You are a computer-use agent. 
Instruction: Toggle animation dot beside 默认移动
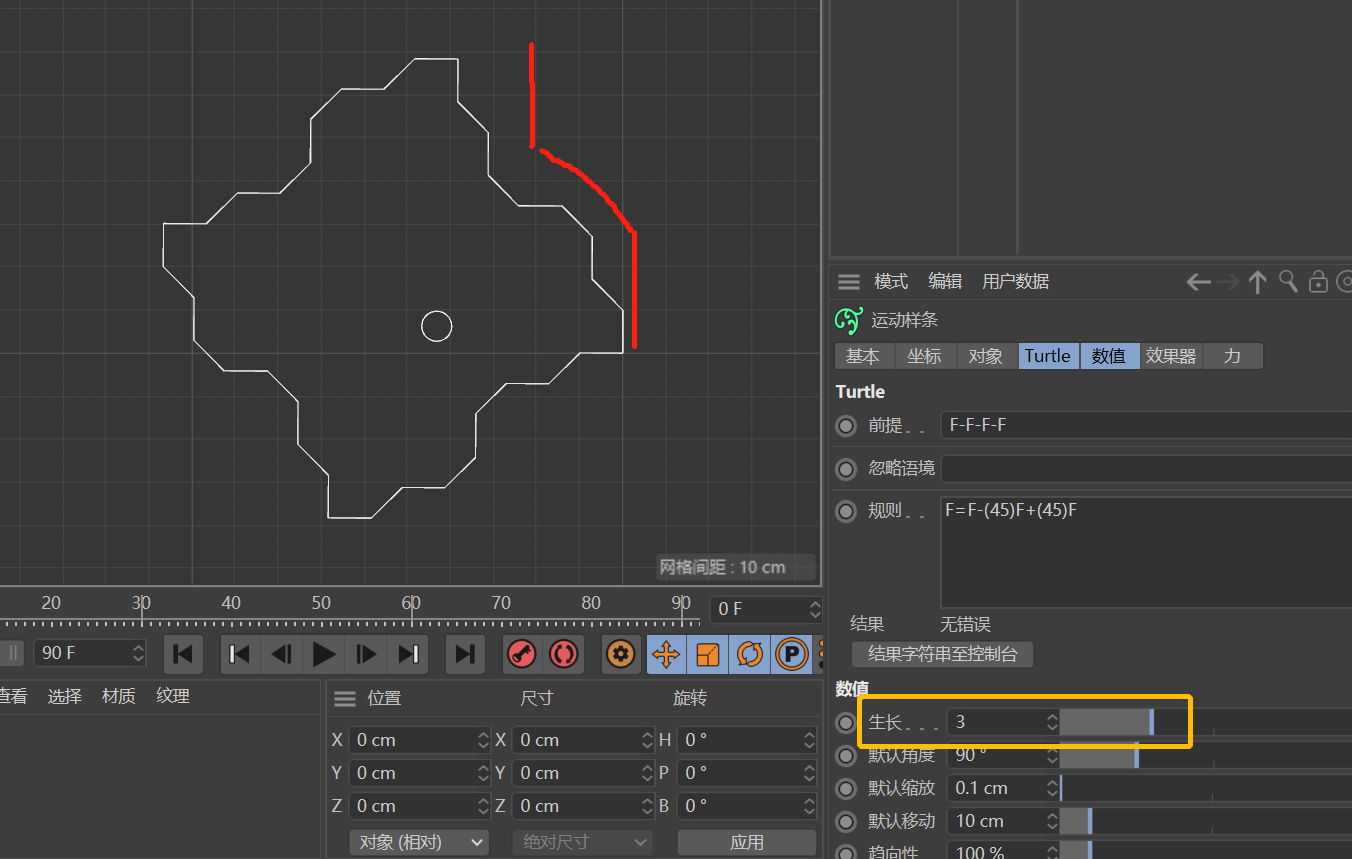pyautogui.click(x=846, y=821)
